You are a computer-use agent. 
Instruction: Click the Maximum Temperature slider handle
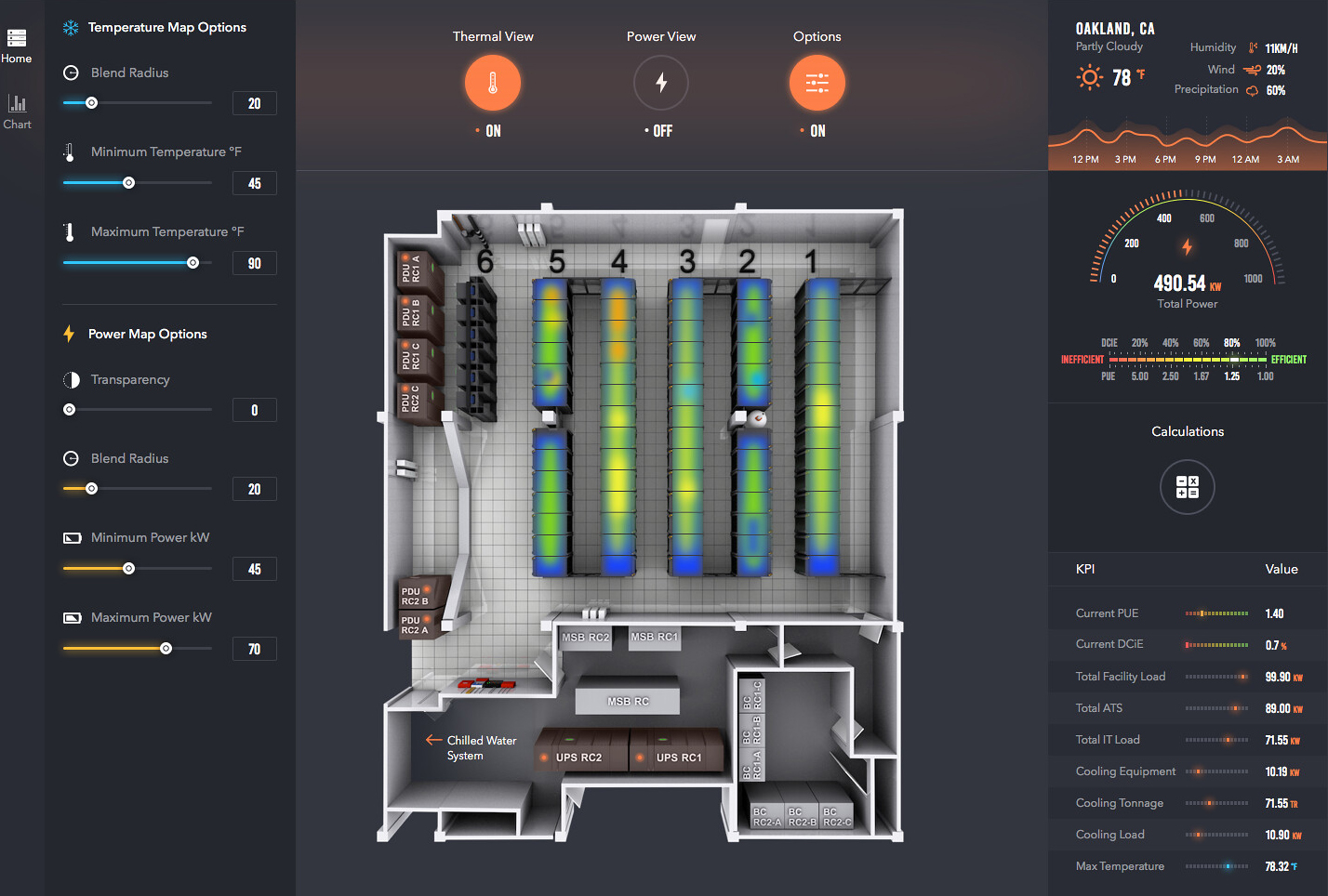click(x=193, y=263)
